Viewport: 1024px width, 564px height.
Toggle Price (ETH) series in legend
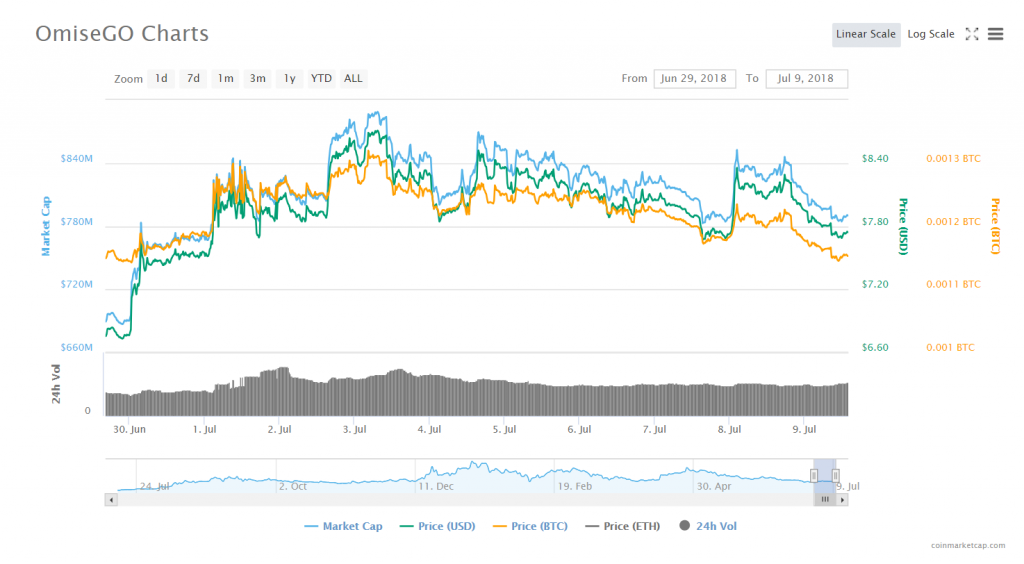(x=622, y=526)
